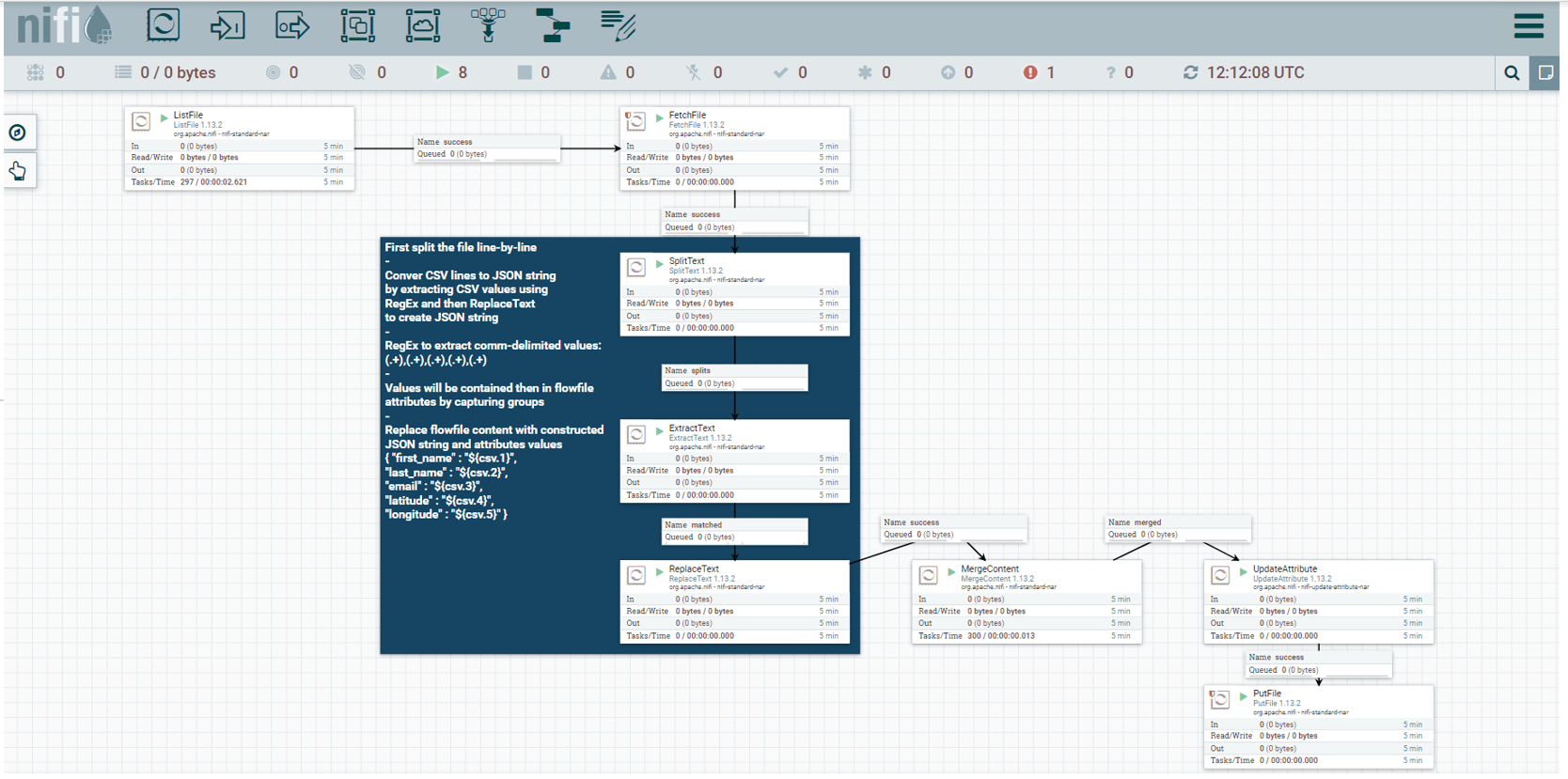Image resolution: width=1568 pixels, height=779 pixels.
Task: Click the question mark status icon
Action: pyautogui.click(x=1111, y=72)
